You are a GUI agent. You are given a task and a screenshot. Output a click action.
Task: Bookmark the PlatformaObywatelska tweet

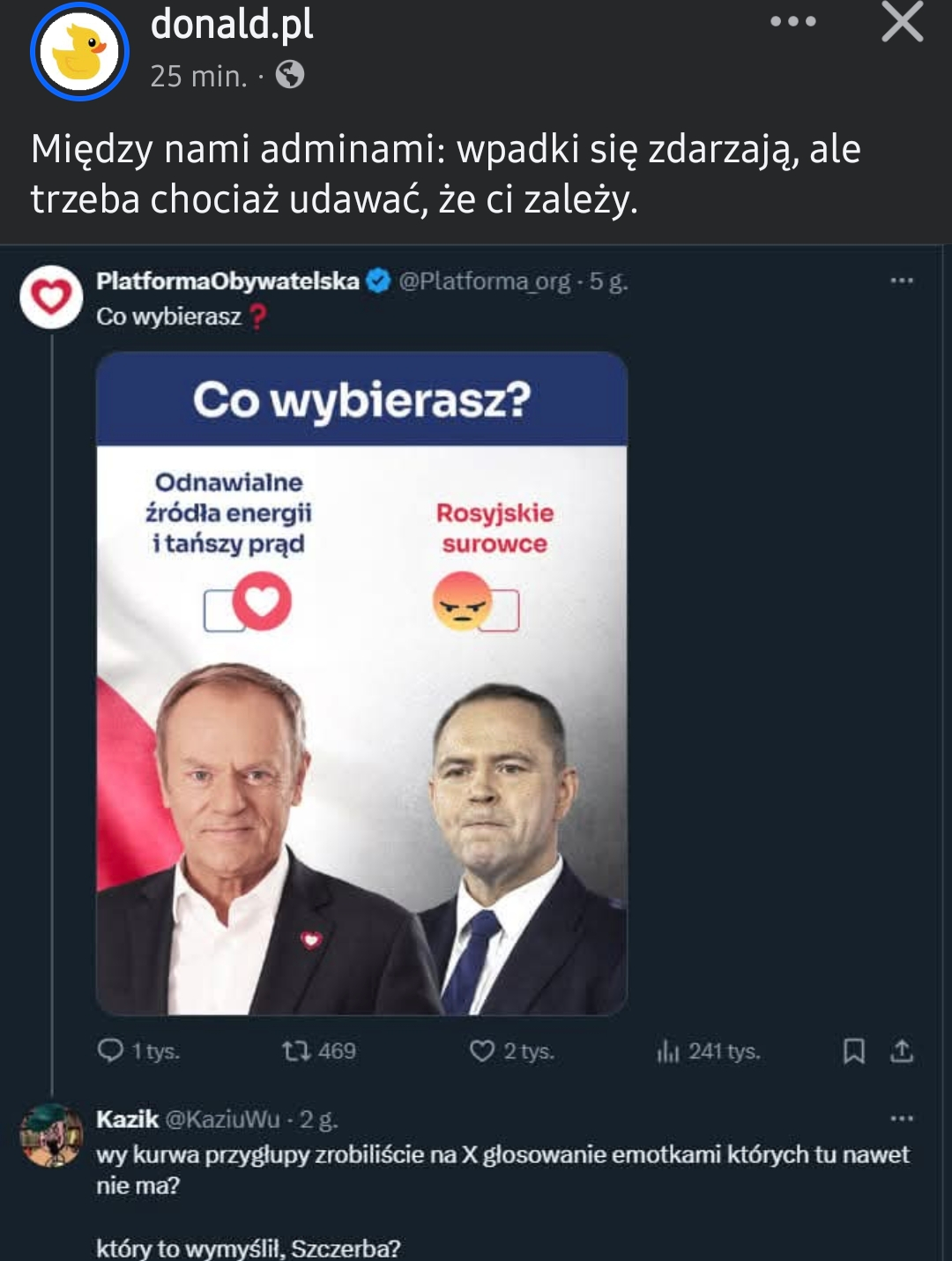pos(853,1051)
